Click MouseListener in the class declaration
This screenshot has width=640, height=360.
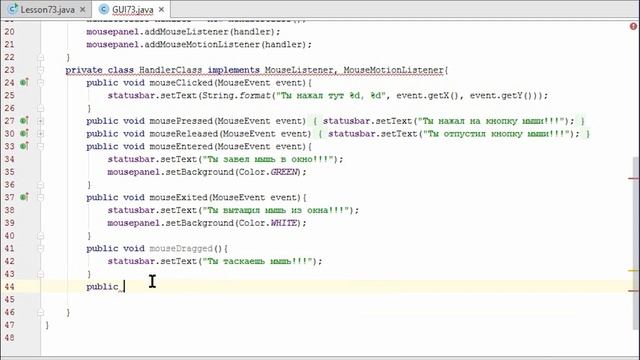coord(299,70)
